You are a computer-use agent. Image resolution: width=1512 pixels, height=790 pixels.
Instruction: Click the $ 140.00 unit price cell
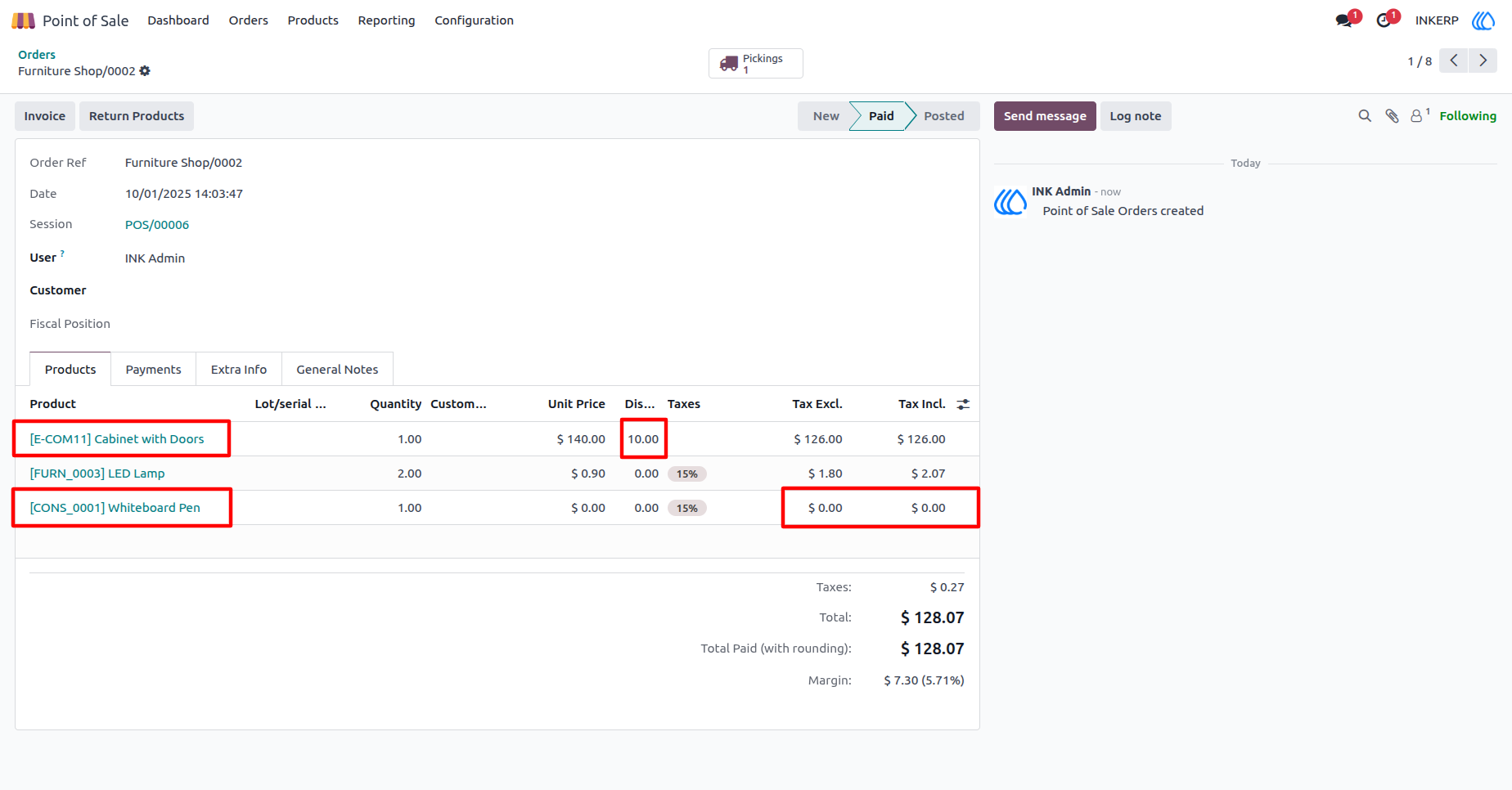click(581, 439)
